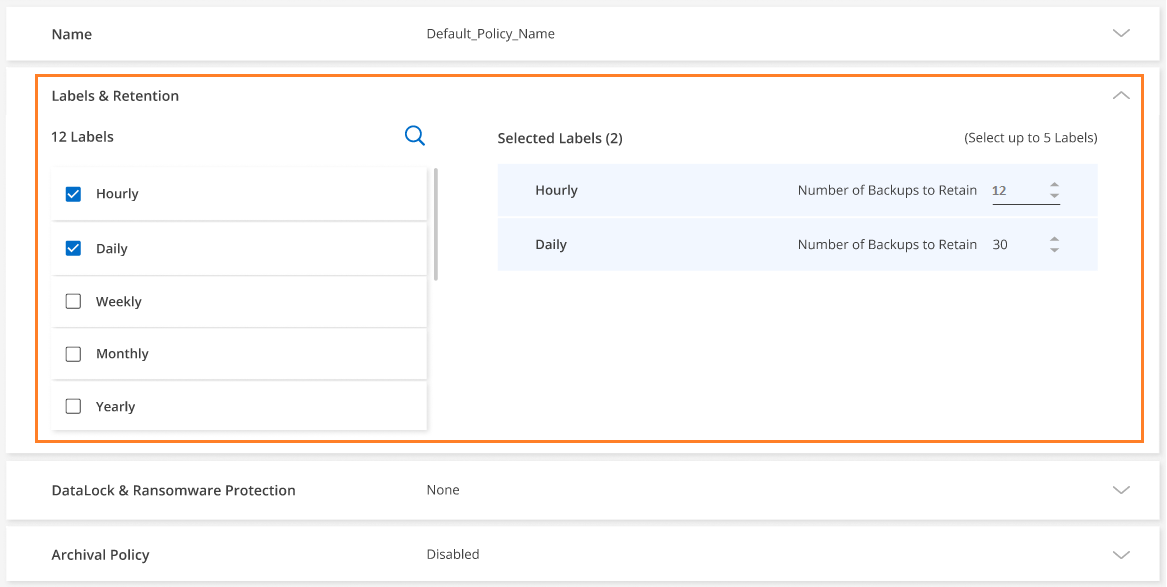Image resolution: width=1167 pixels, height=587 pixels.
Task: Click the labels list scrollbar
Action: tap(436, 224)
